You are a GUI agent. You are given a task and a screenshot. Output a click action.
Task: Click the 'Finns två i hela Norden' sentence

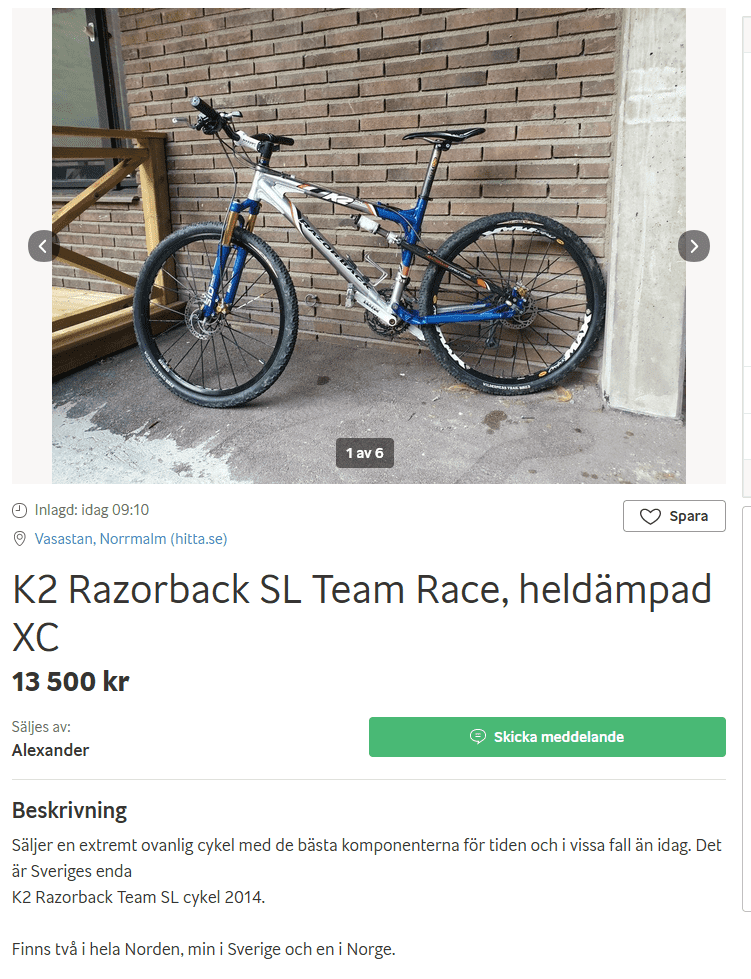click(x=203, y=948)
